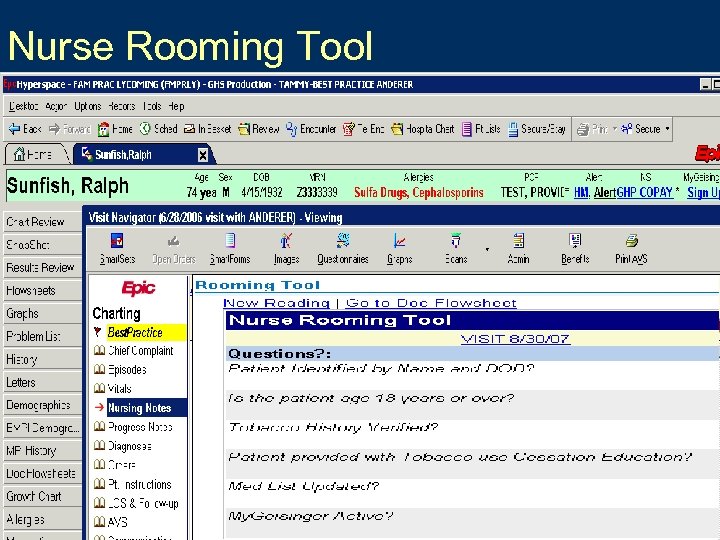Follow the Go to Doc Flowsheet link
Screen dimensions: 720x540
coord(431,303)
